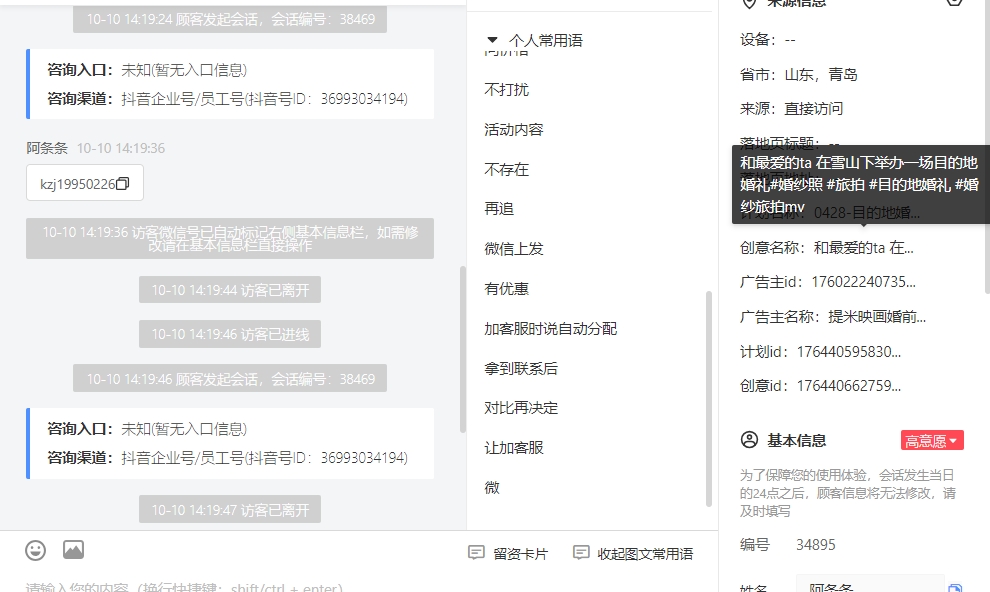Click the 创意id value
Screen dimensions: 990x592
[x=849, y=386]
